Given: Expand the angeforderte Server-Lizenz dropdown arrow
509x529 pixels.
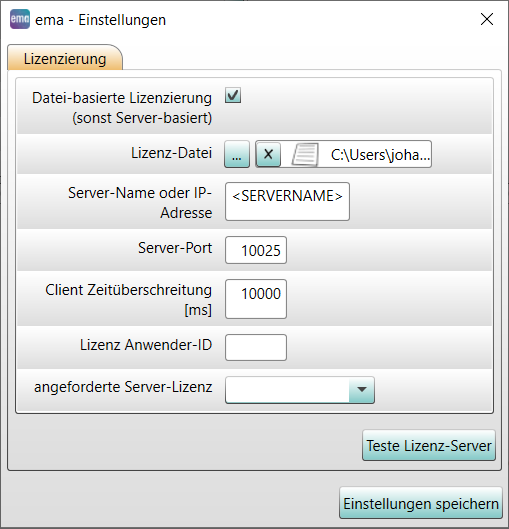Looking at the screenshot, I should pos(362,389).
